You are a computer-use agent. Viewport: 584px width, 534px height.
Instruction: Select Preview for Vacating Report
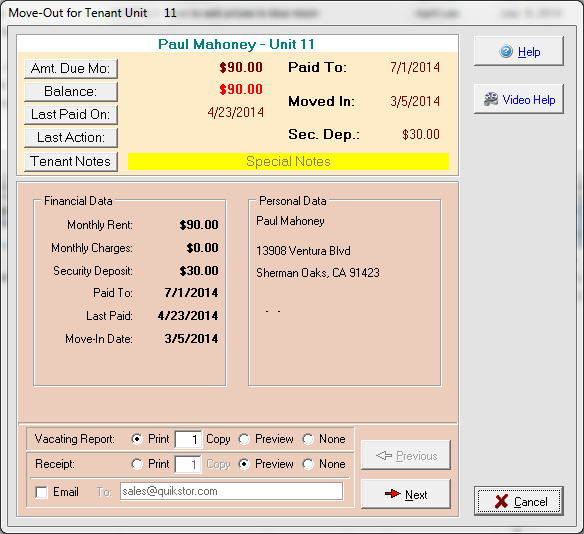tap(244, 439)
